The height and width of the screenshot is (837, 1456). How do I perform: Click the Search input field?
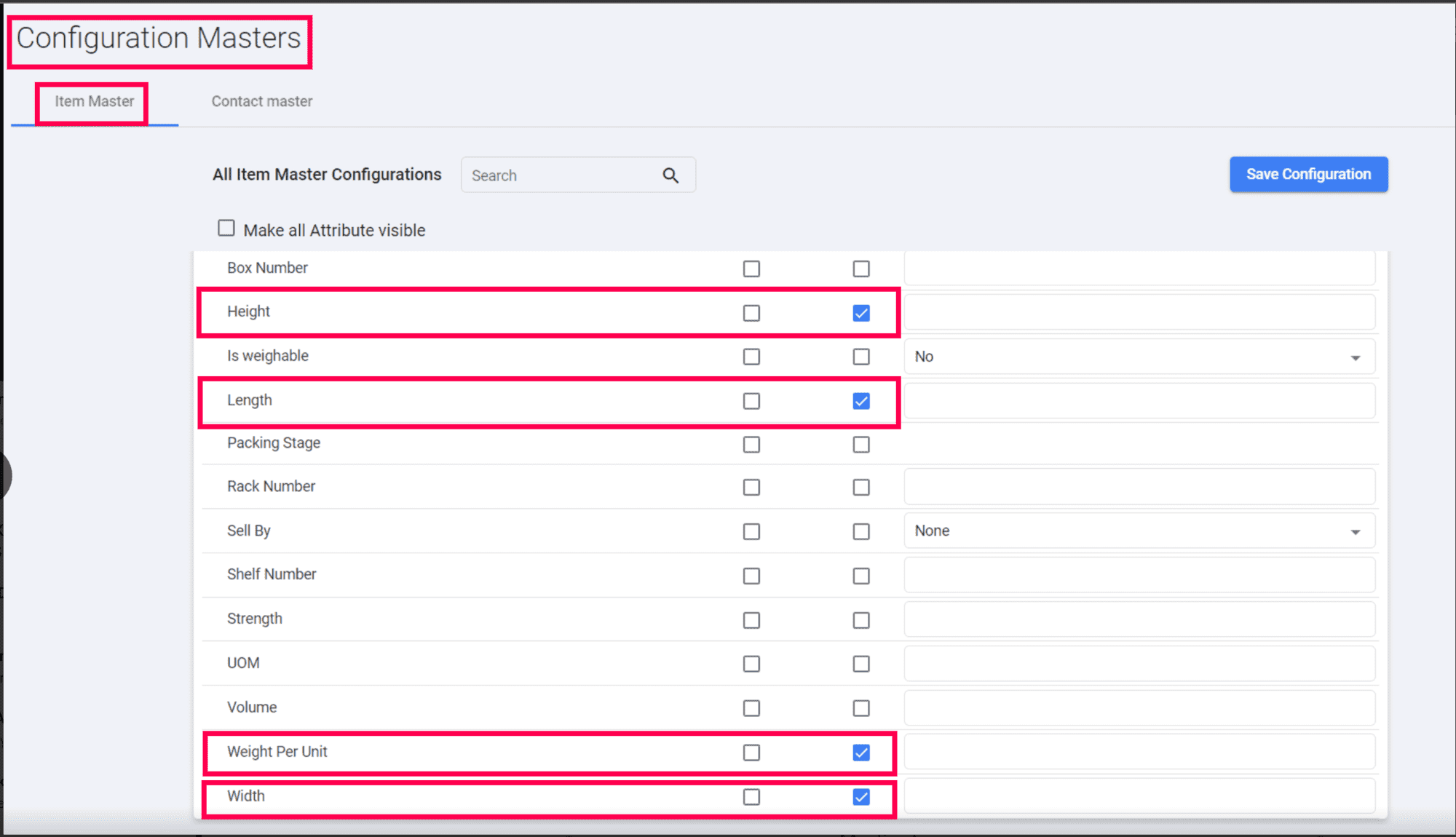point(561,175)
